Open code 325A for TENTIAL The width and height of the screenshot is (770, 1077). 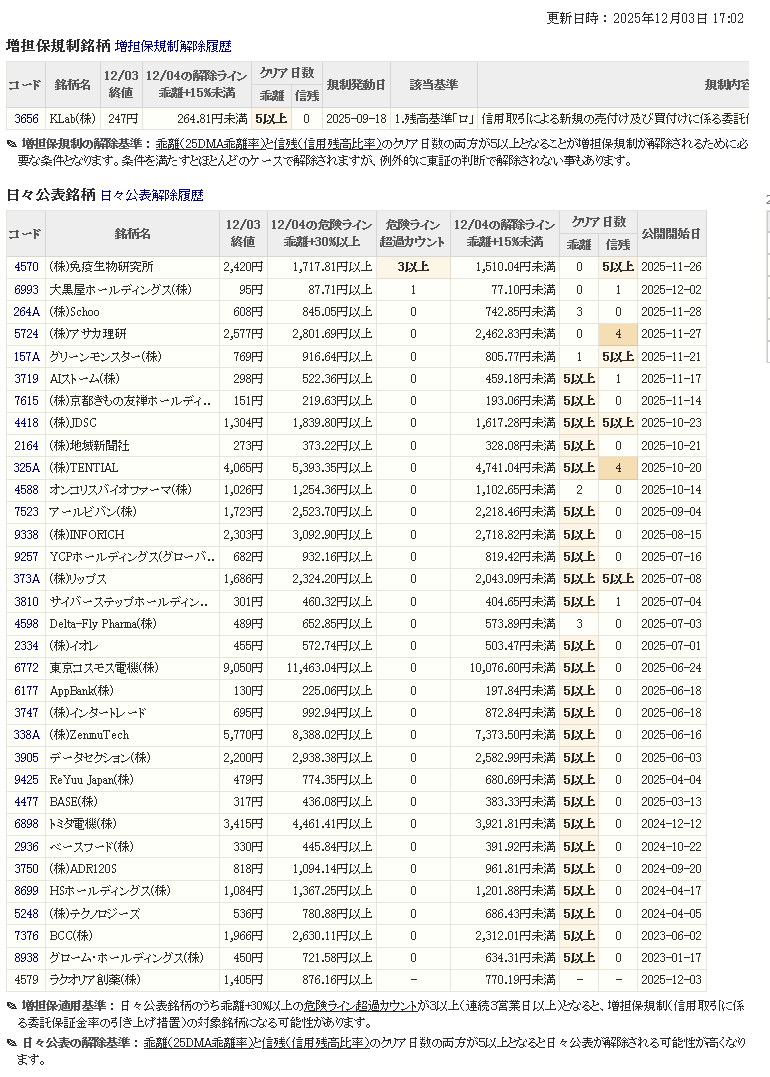click(x=26, y=468)
